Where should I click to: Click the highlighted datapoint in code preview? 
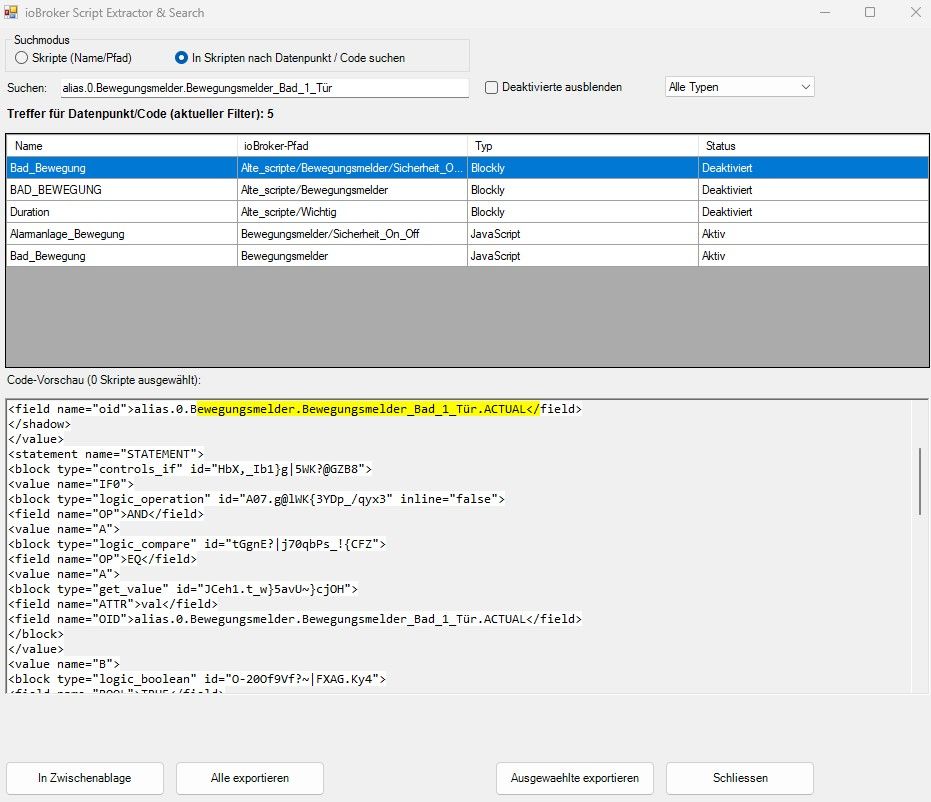(x=368, y=409)
